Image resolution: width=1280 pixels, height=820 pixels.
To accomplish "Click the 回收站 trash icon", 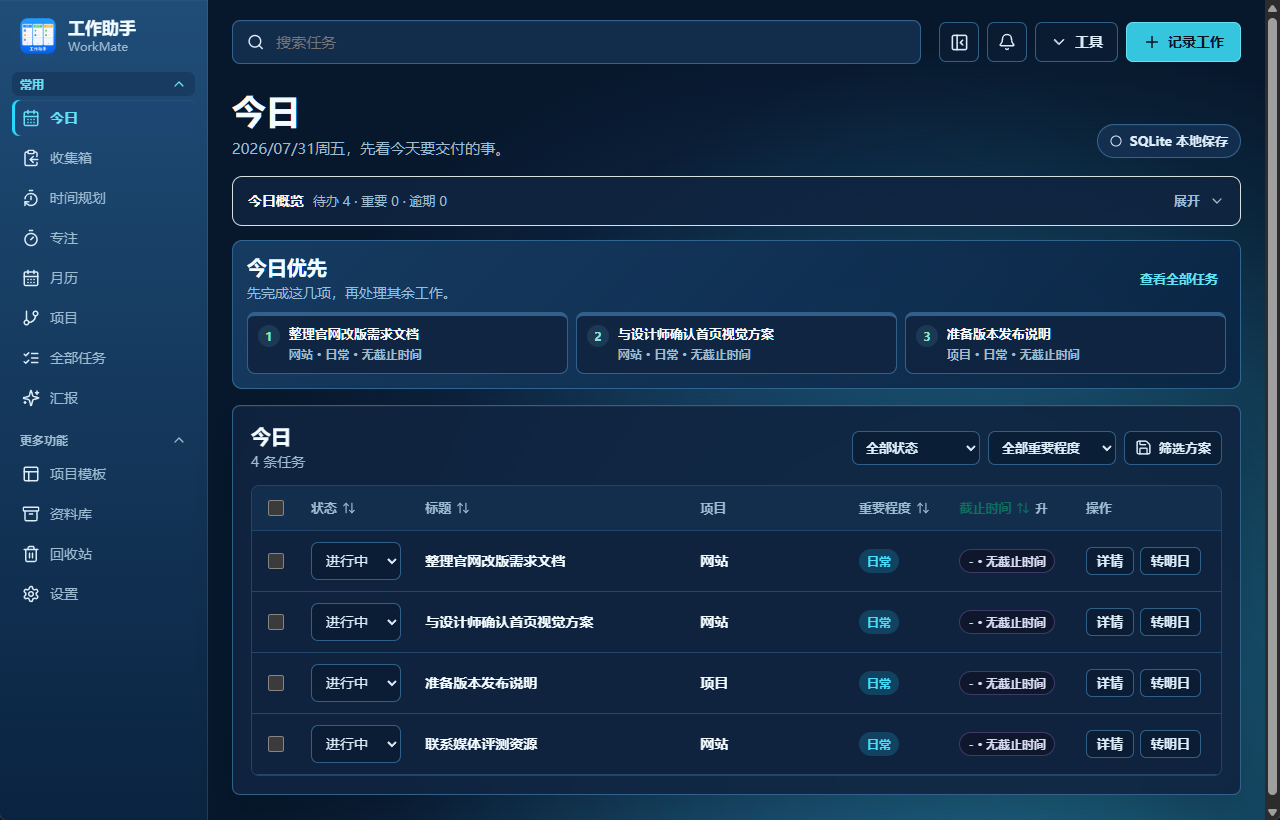I will click(x=31, y=554).
